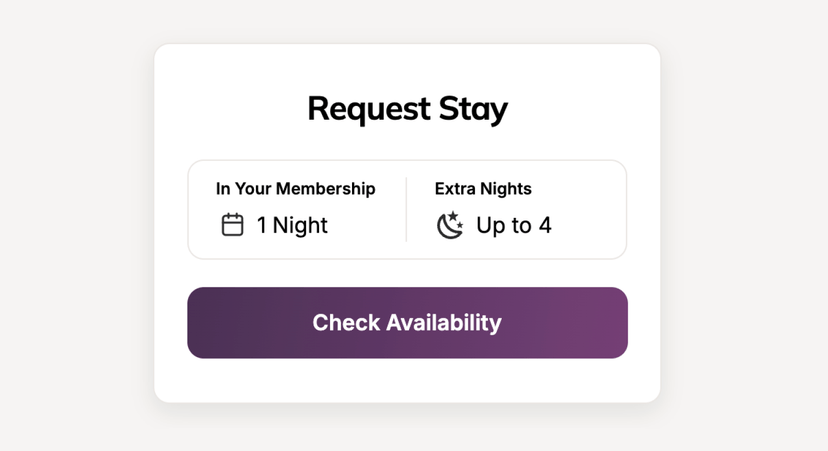
Task: Click the calendar icon beside 1 Night
Action: [232, 225]
